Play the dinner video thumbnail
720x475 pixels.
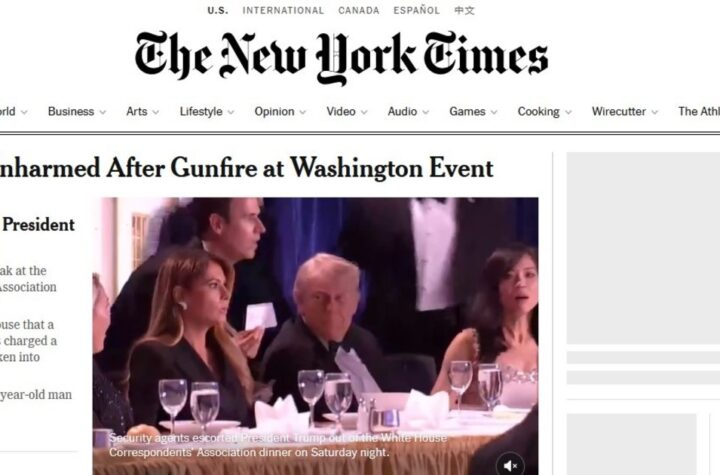coord(315,336)
